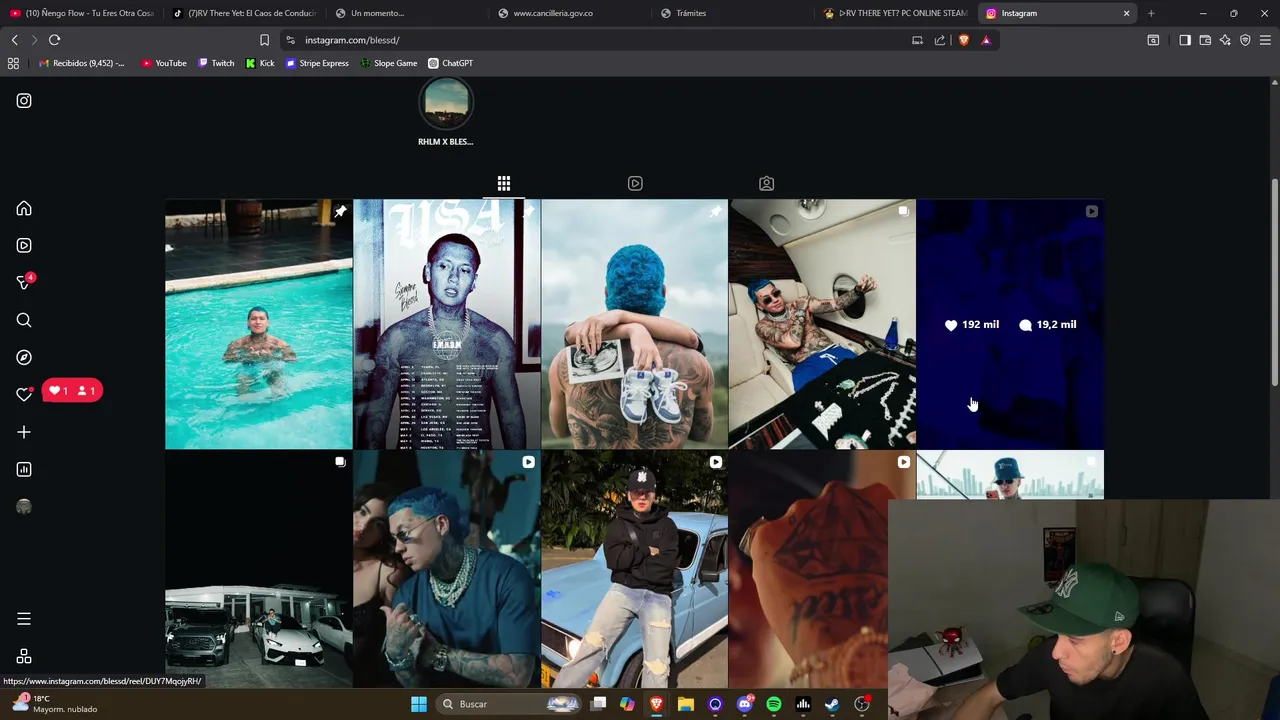1280x720 pixels.
Task: Switch to the tagged photos tab
Action: (x=766, y=183)
